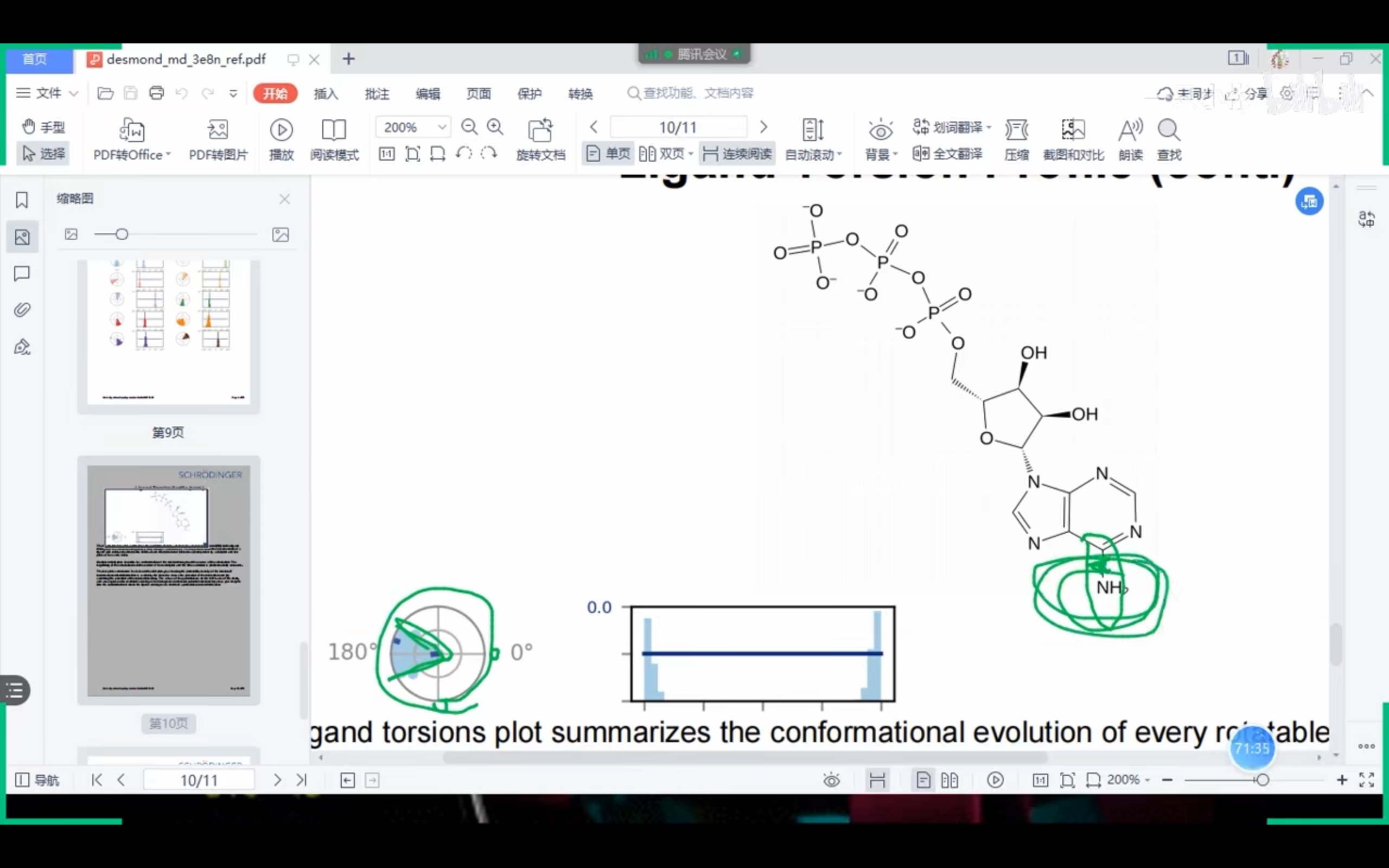Open the attachments paperclip panel

(x=22, y=310)
